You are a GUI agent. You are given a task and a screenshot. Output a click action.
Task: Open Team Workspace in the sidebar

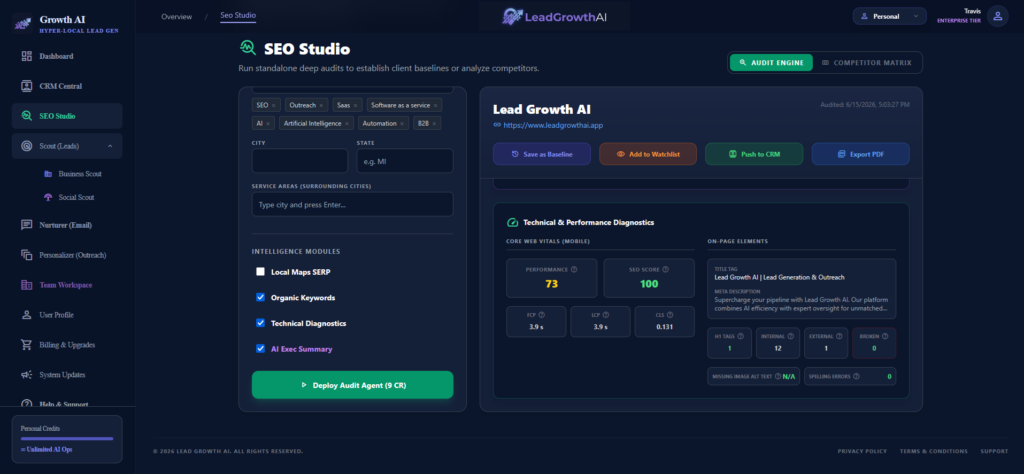coord(67,285)
